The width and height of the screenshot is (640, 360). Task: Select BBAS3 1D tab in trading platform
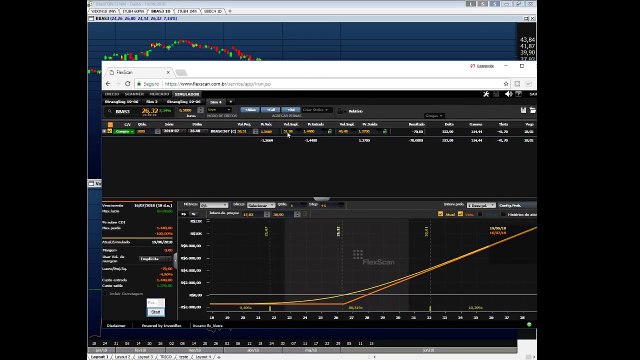[x=160, y=11]
